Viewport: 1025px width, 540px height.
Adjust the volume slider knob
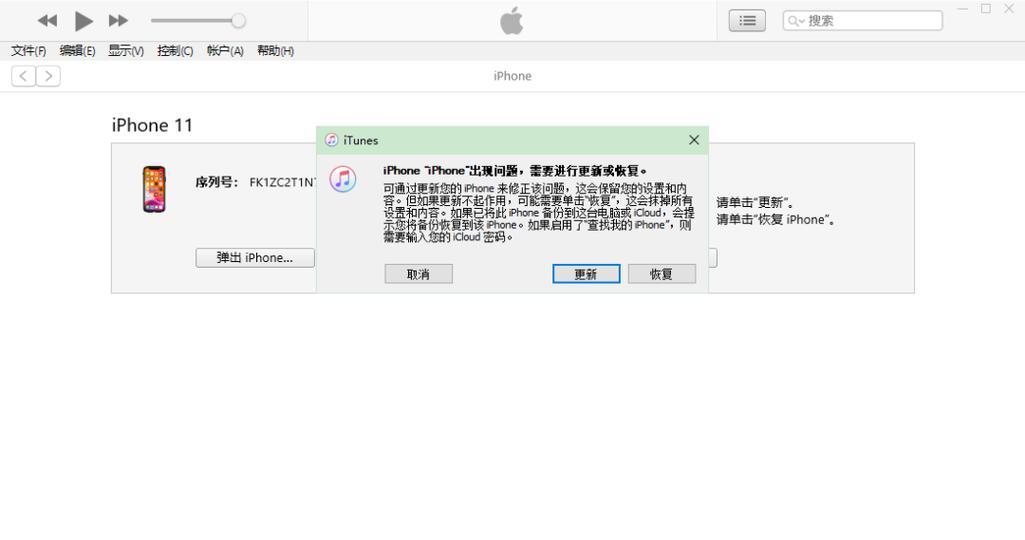pyautogui.click(x=239, y=21)
